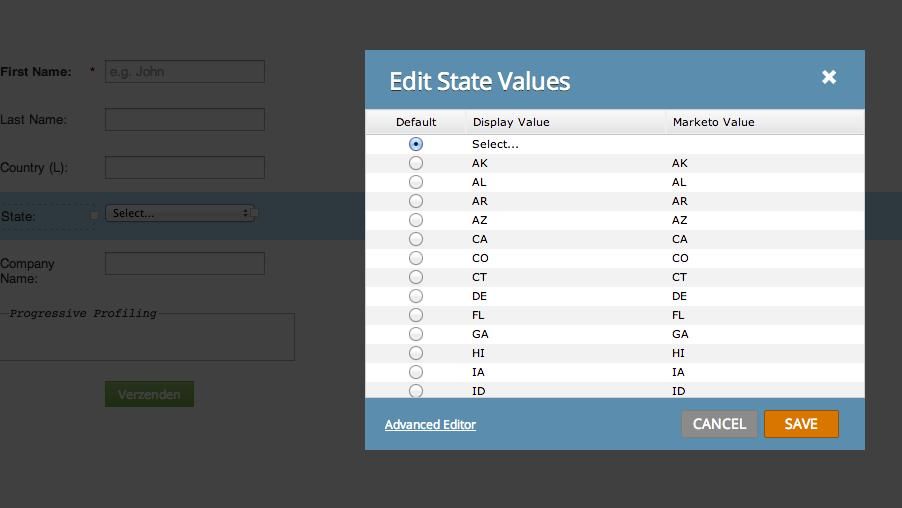Click the Company Name field
Screen dimensions: 902x508
(x=185, y=264)
